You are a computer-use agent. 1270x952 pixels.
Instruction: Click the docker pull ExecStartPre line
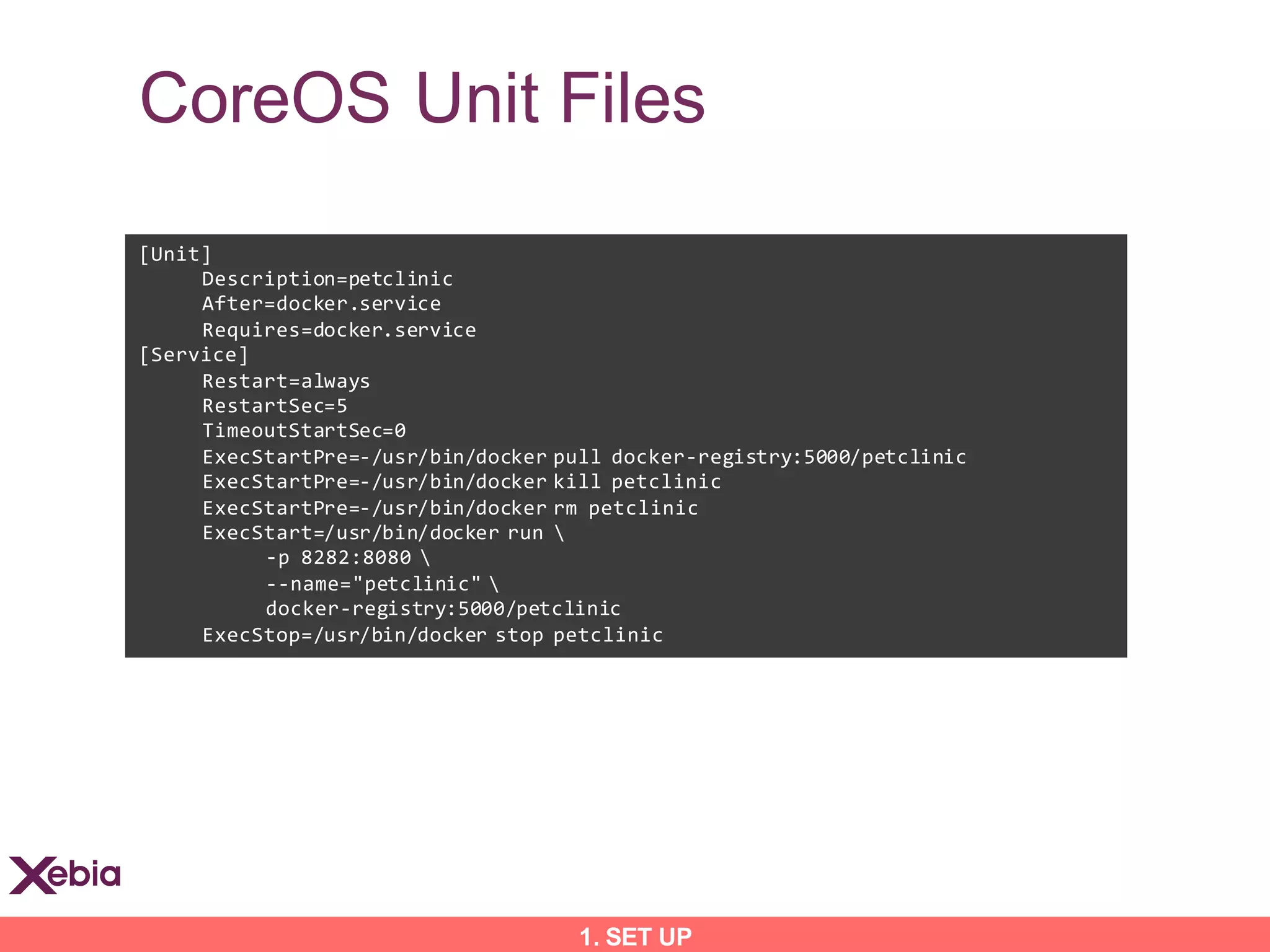[x=584, y=457]
